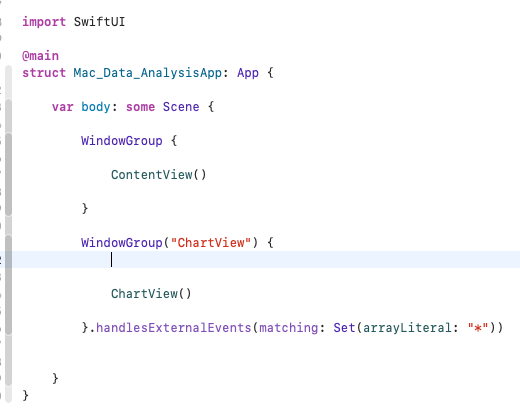The image size is (520, 419).
Task: Click the "ChartView" string literal
Action: click(211, 243)
